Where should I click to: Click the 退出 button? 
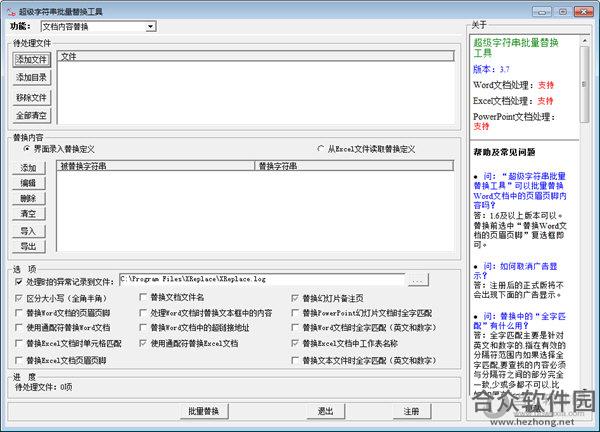click(325, 411)
